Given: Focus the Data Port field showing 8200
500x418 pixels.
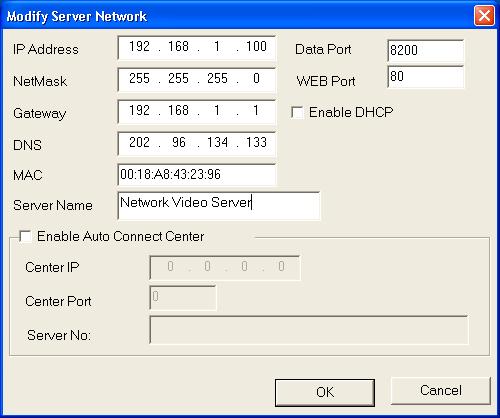Looking at the screenshot, I should click(426, 50).
